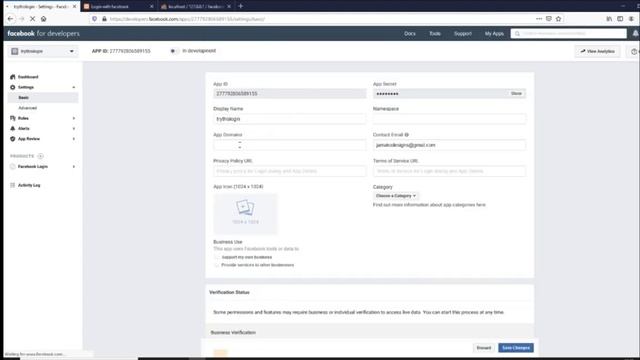Click the developer documentation search box
Viewport: 640px width, 360px height.
(x=569, y=33)
